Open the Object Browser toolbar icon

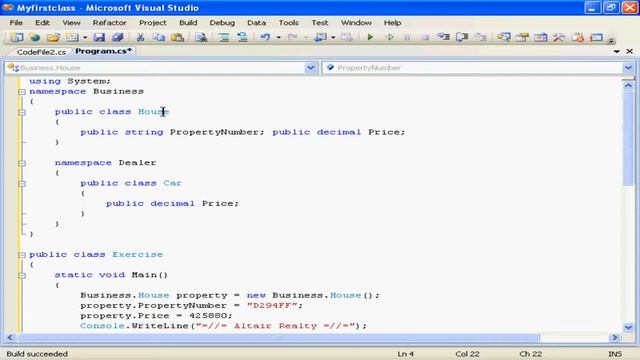[541, 38]
